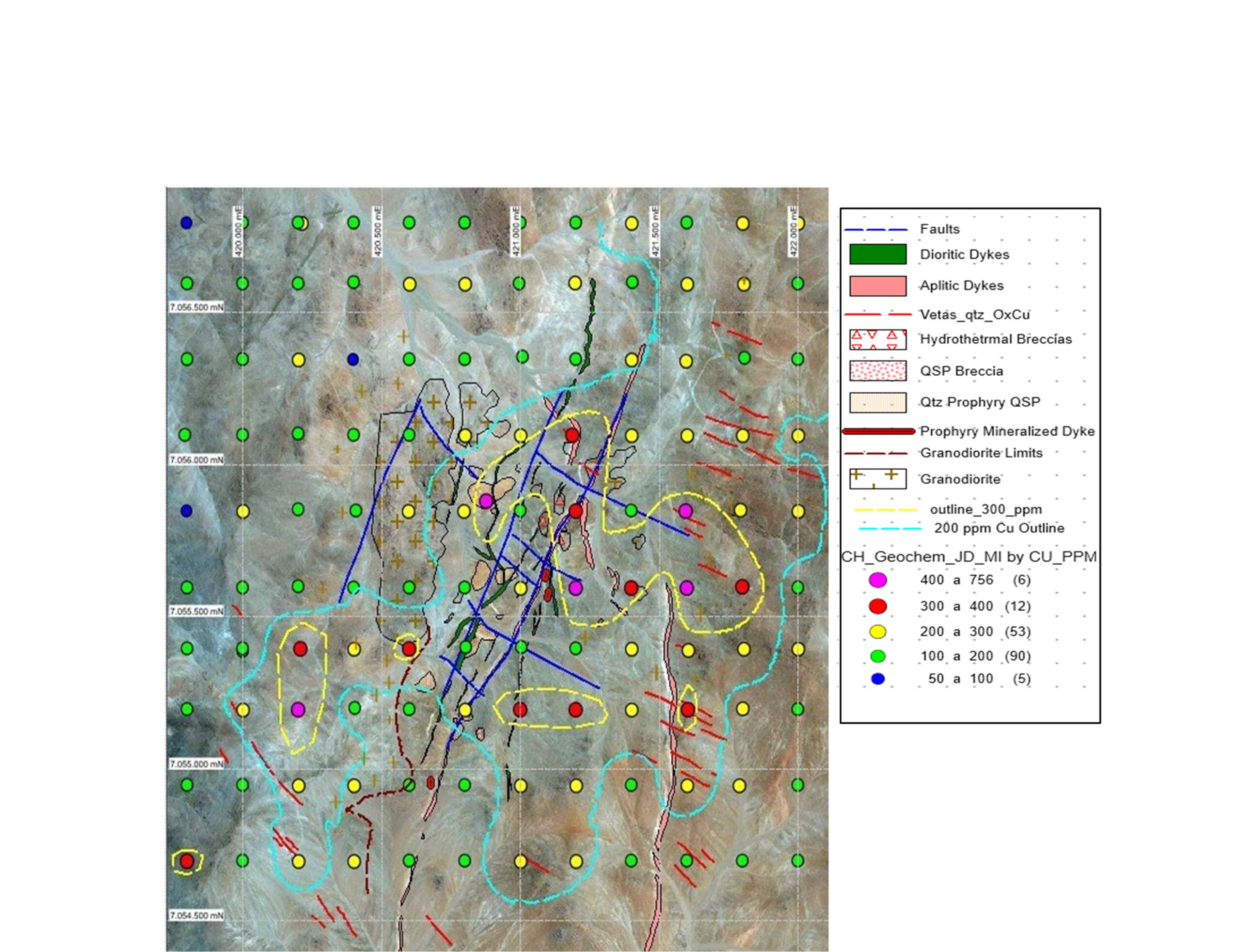The height and width of the screenshot is (952, 1241).
Task: Click the red 300 a 400 legend circle
Action: click(878, 606)
